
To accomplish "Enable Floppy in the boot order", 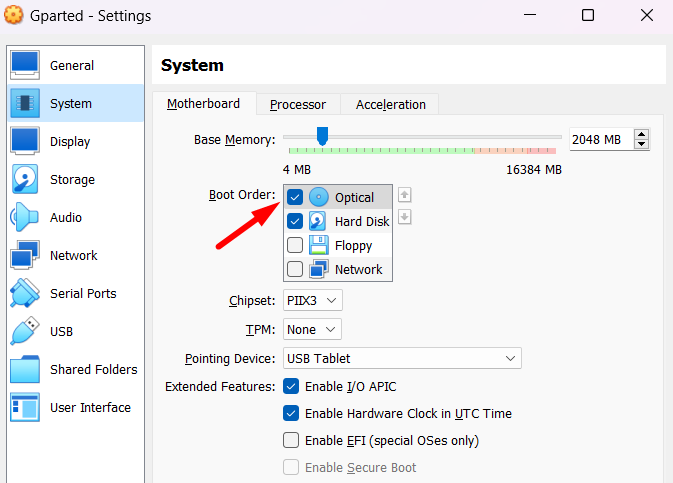I will [295, 245].
